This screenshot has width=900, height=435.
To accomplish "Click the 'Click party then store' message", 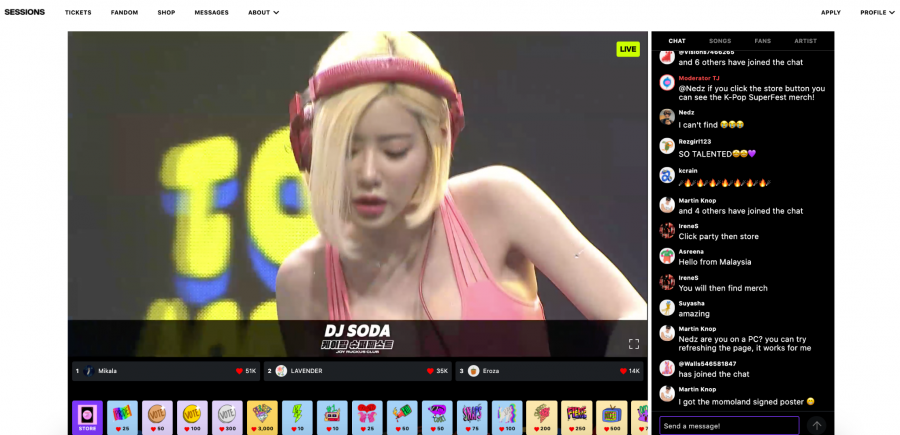I will pyautogui.click(x=719, y=236).
